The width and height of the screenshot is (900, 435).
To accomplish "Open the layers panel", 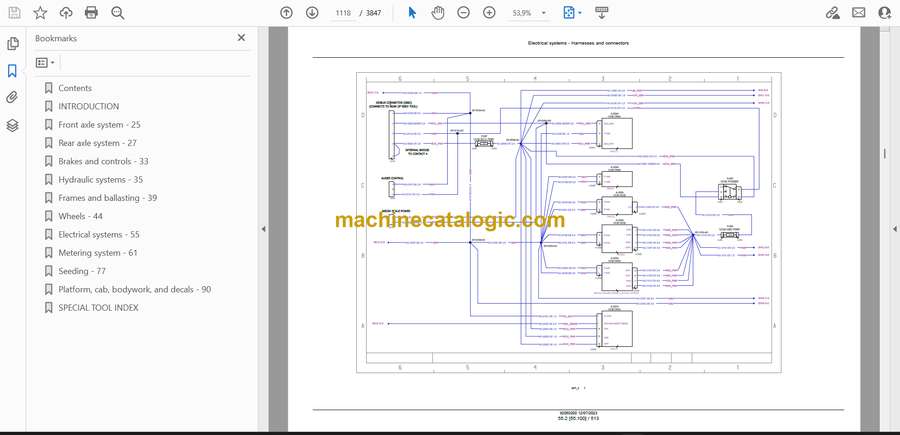I will 13,125.
